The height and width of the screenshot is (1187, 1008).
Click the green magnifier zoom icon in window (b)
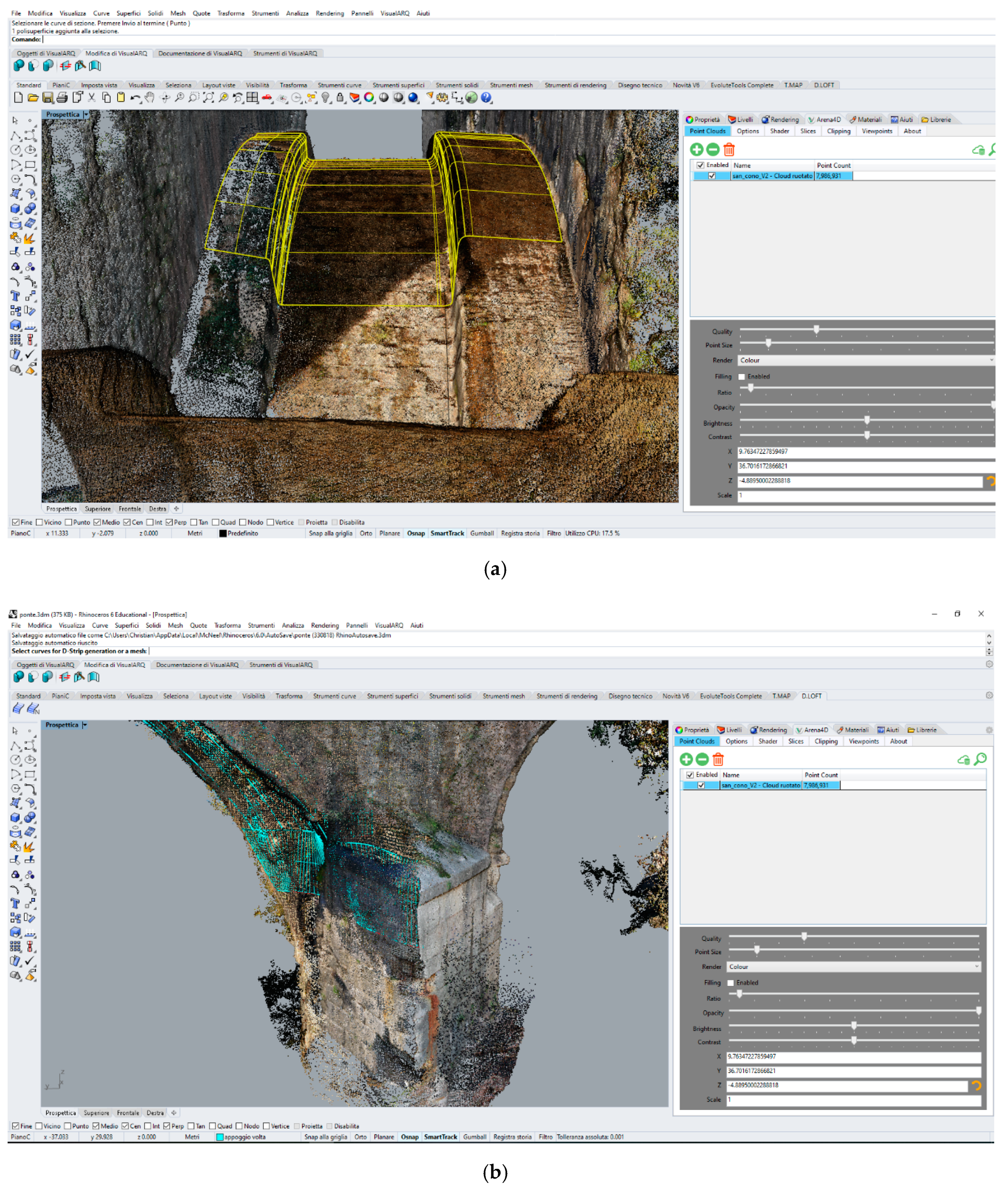point(981,759)
